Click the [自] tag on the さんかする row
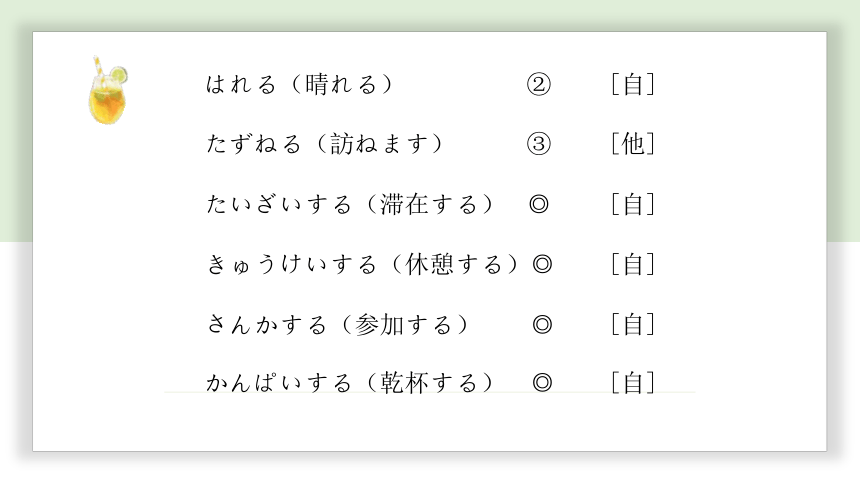 pyautogui.click(x=633, y=324)
